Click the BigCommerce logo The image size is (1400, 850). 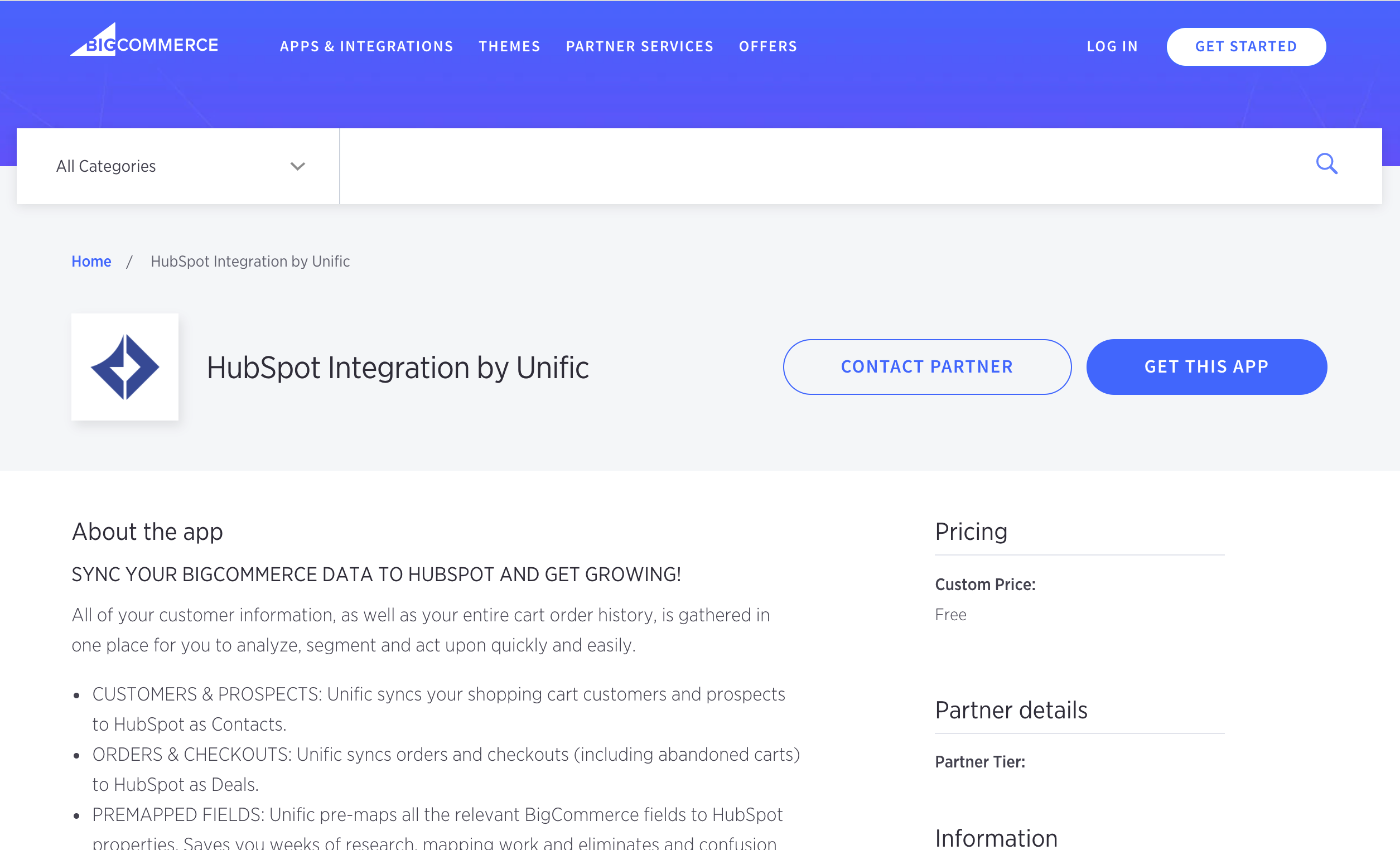click(x=144, y=40)
